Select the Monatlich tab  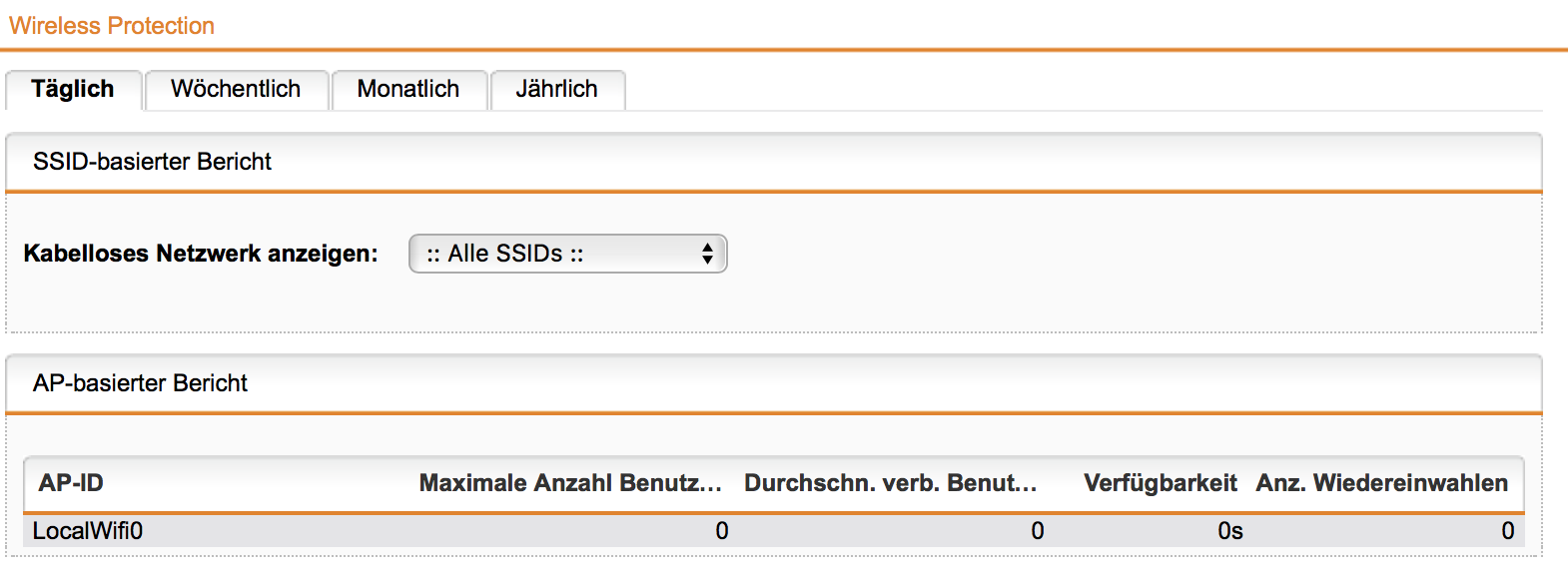pyautogui.click(x=408, y=90)
